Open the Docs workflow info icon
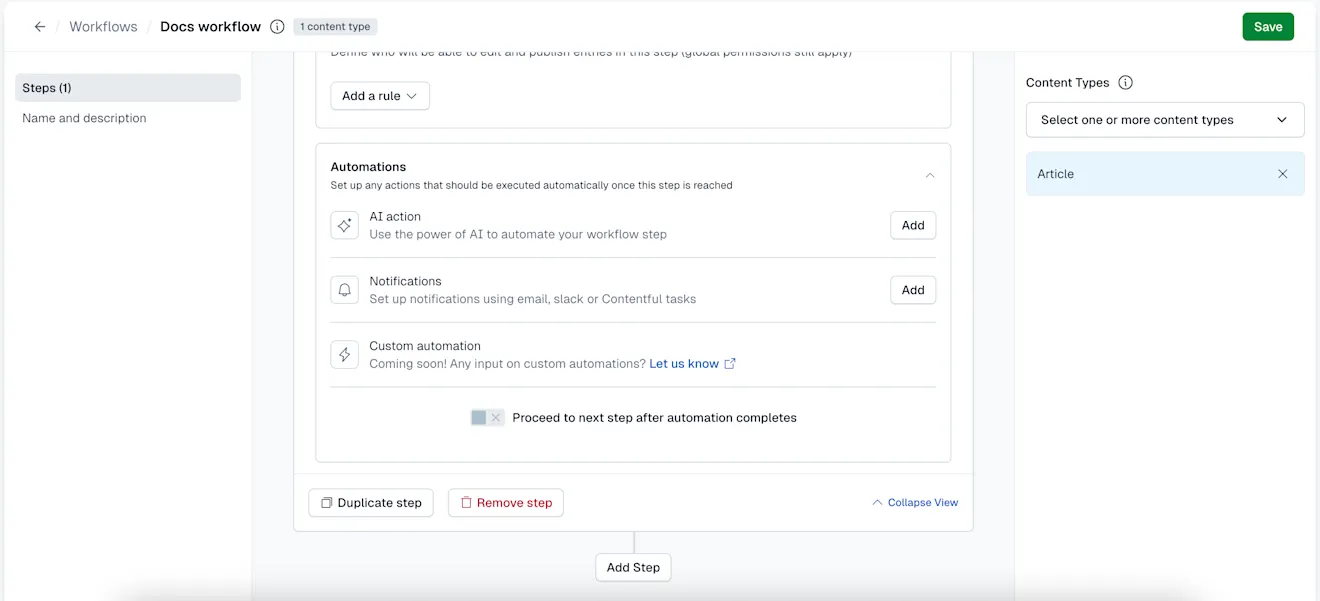The image size is (1320, 601). coord(277,27)
